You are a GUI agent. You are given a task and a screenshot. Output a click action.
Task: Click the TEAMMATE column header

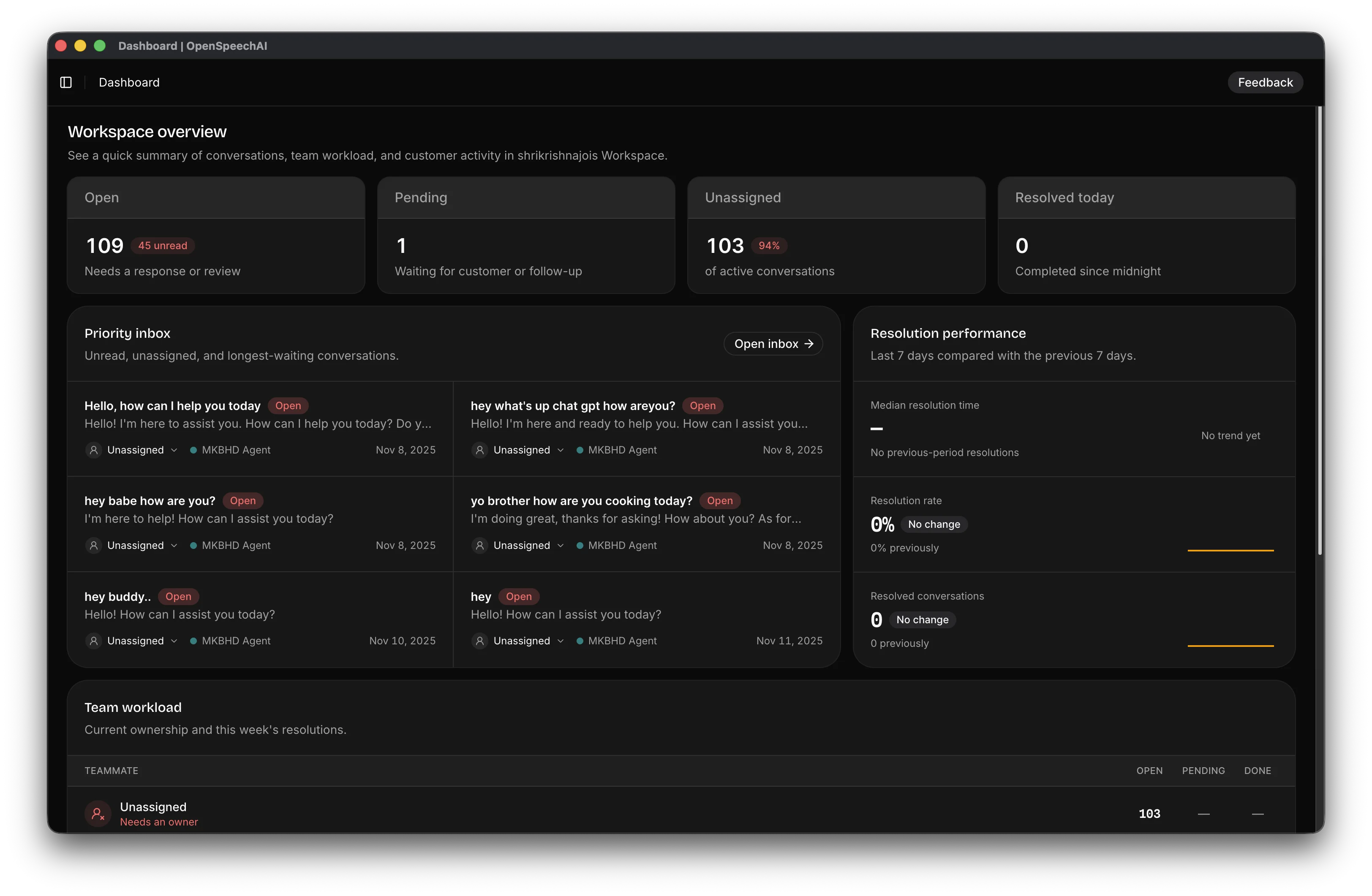click(x=111, y=771)
